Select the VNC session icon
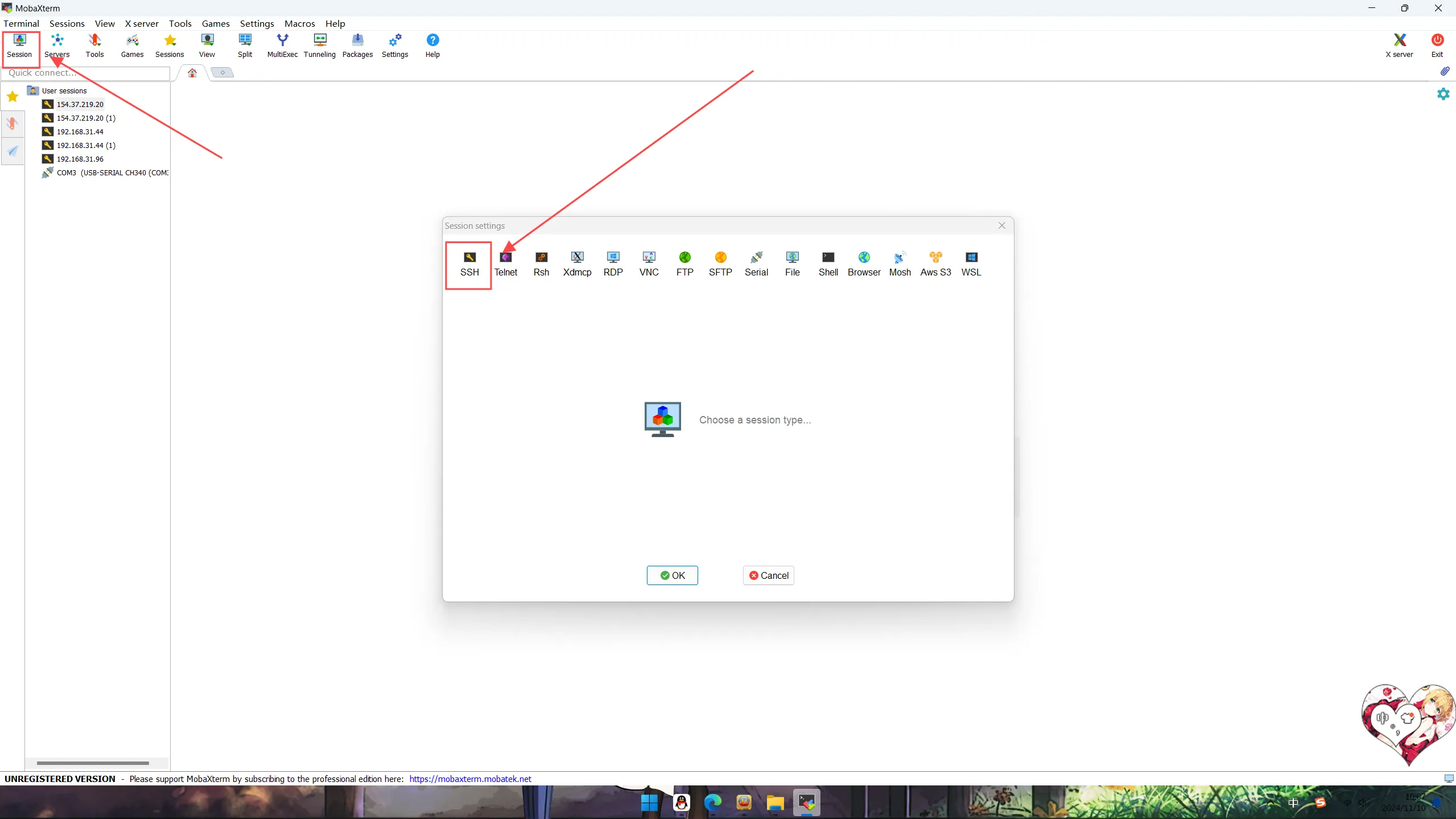The width and height of the screenshot is (1456, 819). pyautogui.click(x=649, y=264)
